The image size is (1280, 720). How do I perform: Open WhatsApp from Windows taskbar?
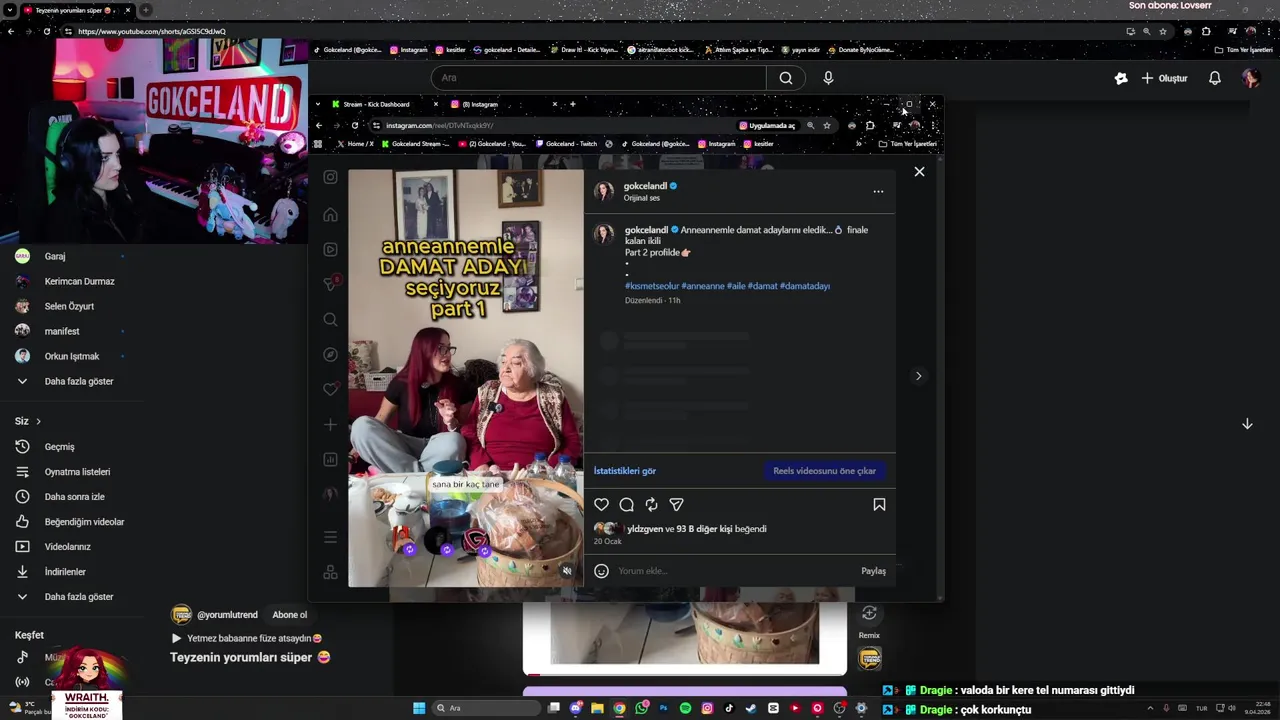pos(641,708)
